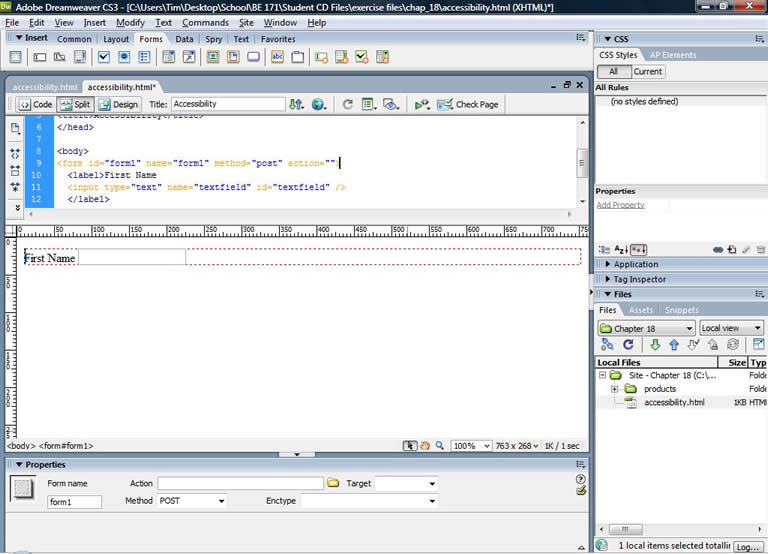Viewport: 768px width, 554px height.
Task: Open File Management menu in document toolbar
Action: [296, 104]
